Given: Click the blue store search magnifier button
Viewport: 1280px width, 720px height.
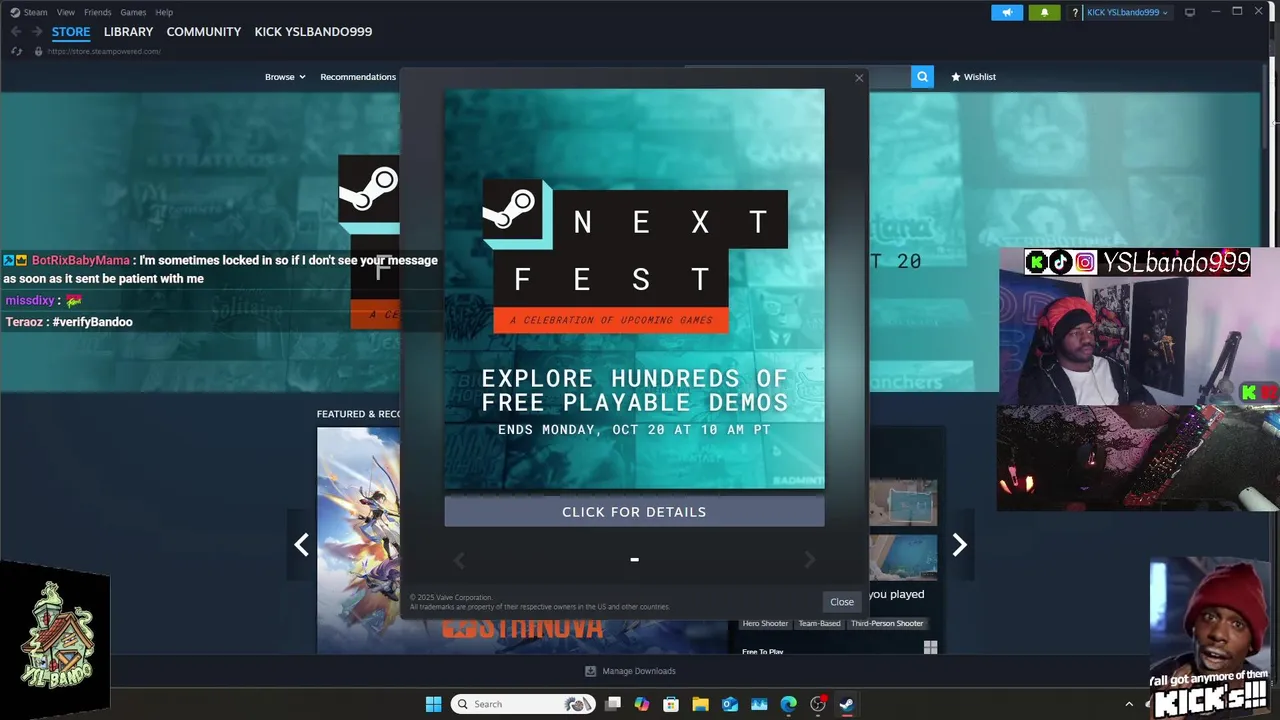Looking at the screenshot, I should pyautogui.click(x=922, y=76).
